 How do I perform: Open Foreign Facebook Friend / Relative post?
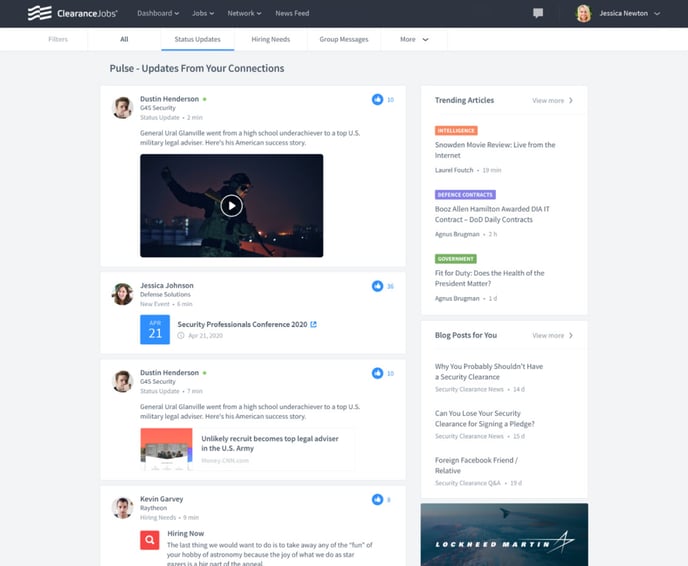tap(477, 465)
